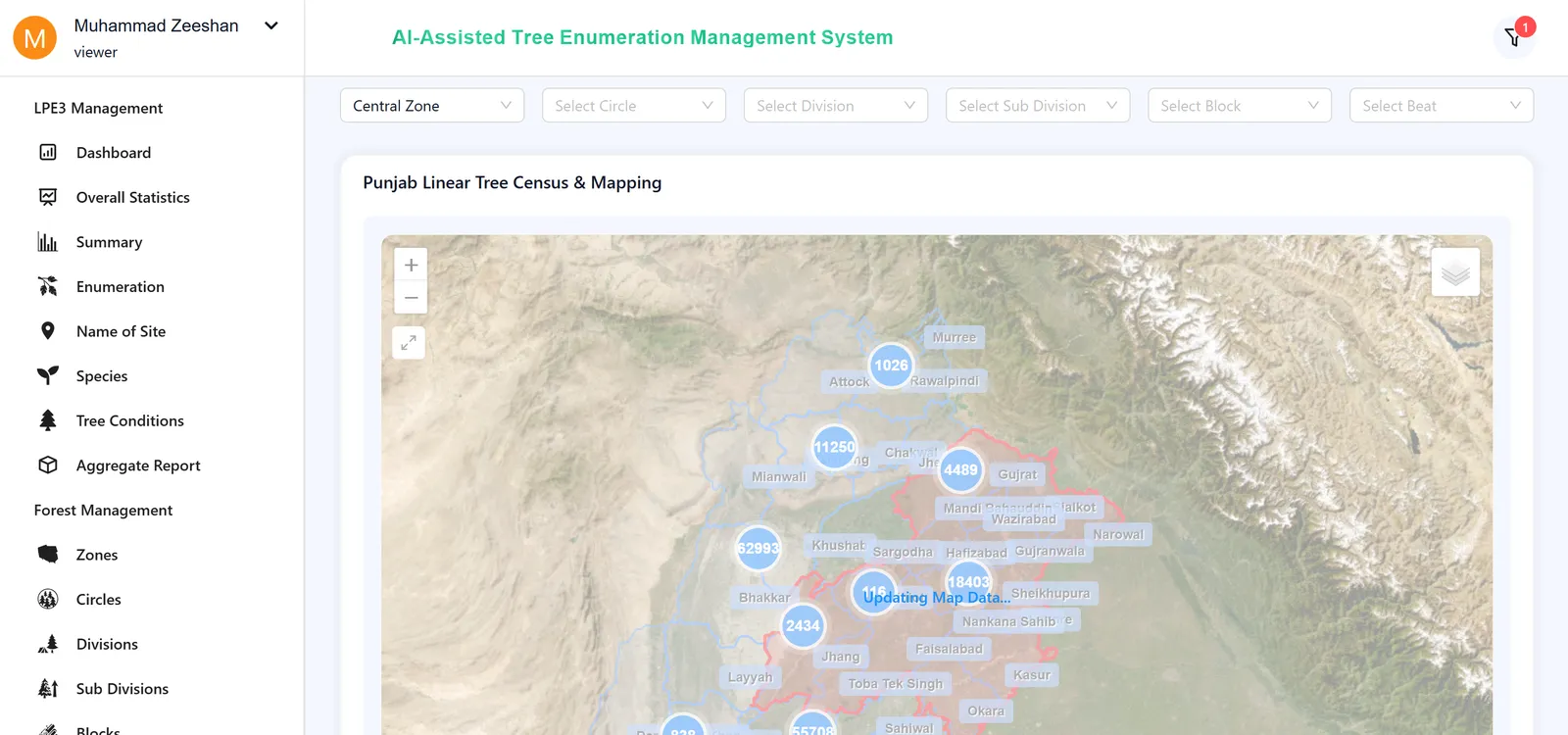Click the Enumeration tree icon
The height and width of the screenshot is (735, 1568).
pos(48,286)
